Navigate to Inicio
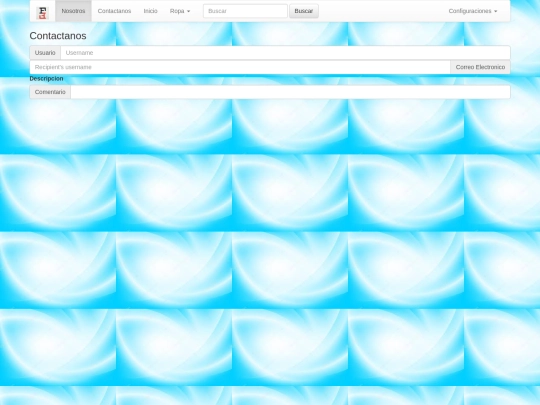 click(150, 11)
